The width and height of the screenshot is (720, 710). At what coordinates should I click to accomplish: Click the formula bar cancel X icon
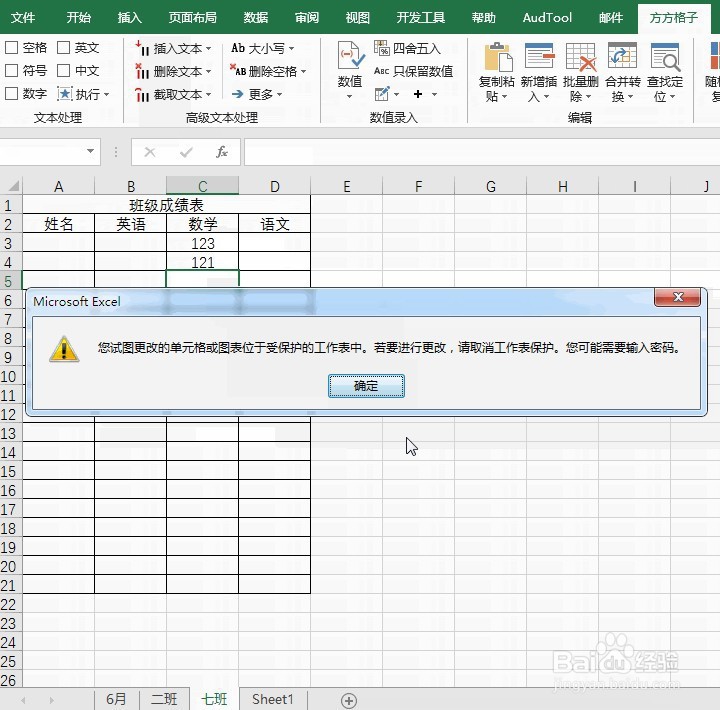pyautogui.click(x=150, y=152)
